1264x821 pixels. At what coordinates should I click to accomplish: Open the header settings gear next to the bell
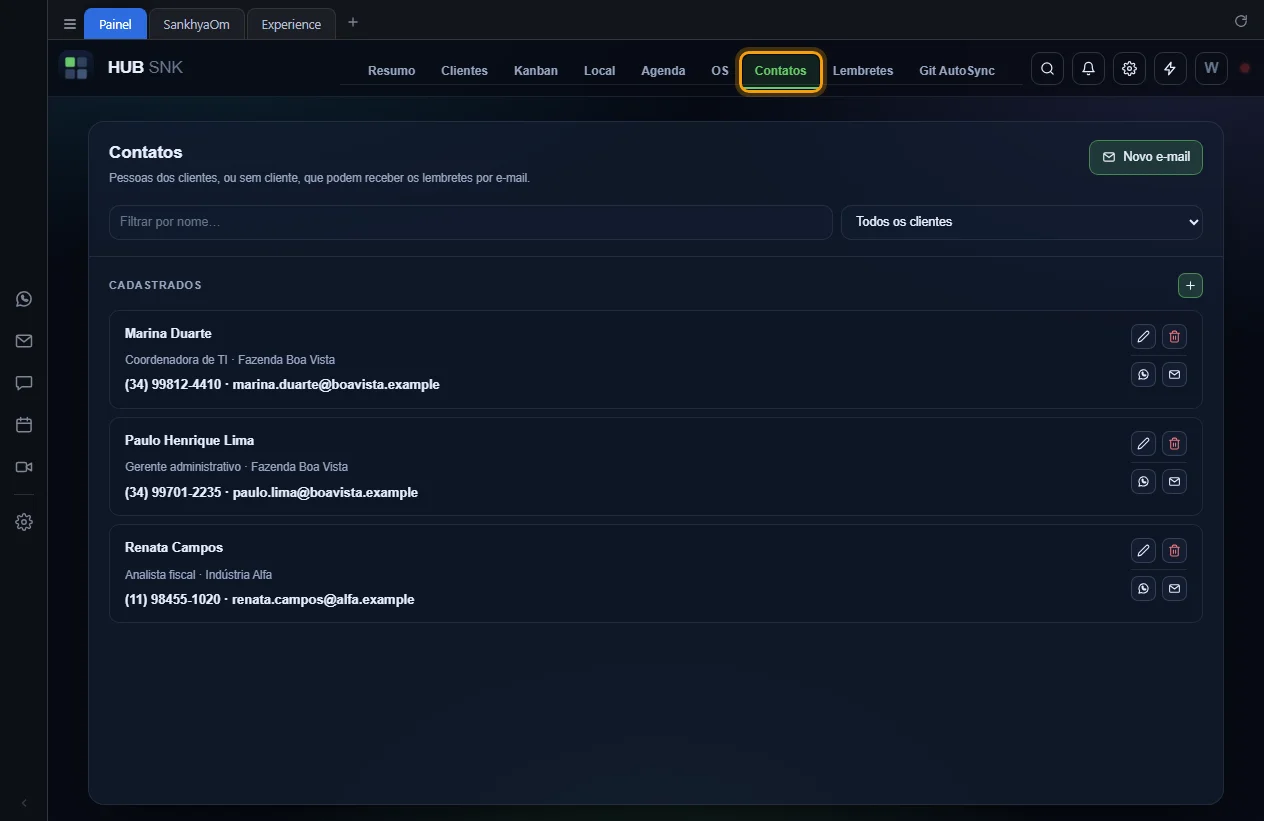1129,69
